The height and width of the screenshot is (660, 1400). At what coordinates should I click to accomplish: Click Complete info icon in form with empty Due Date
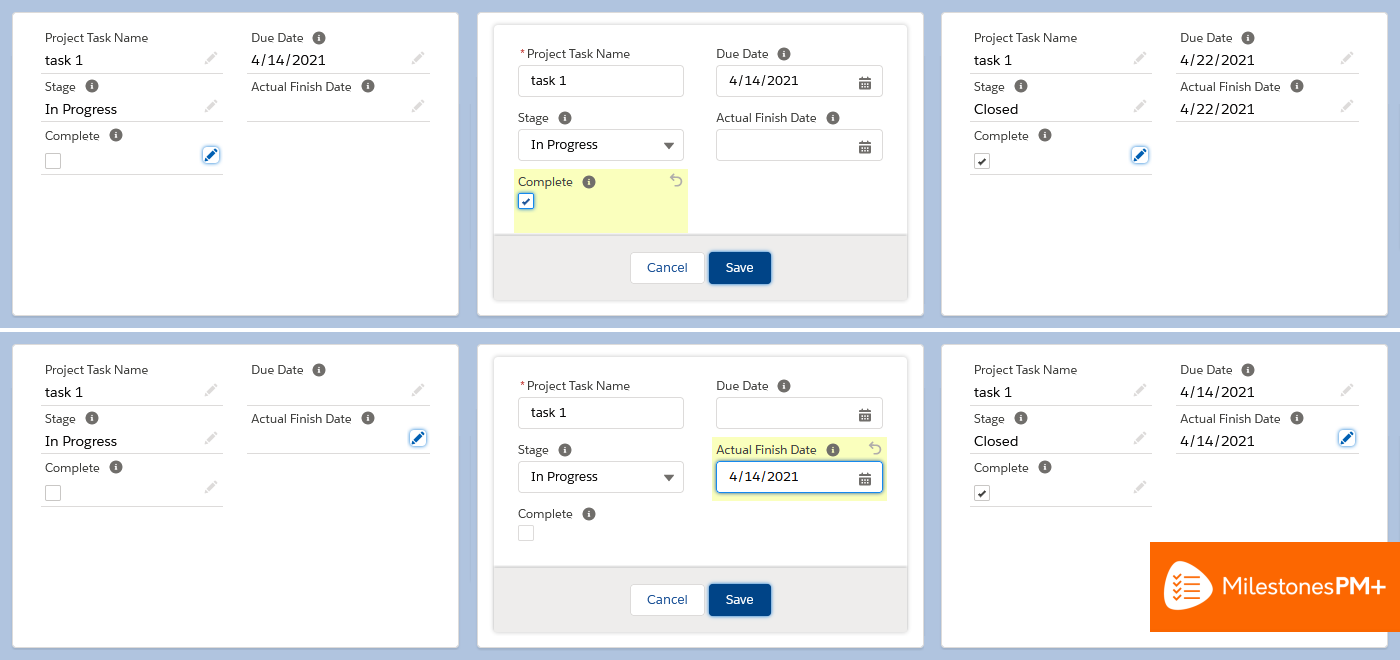click(x=589, y=514)
